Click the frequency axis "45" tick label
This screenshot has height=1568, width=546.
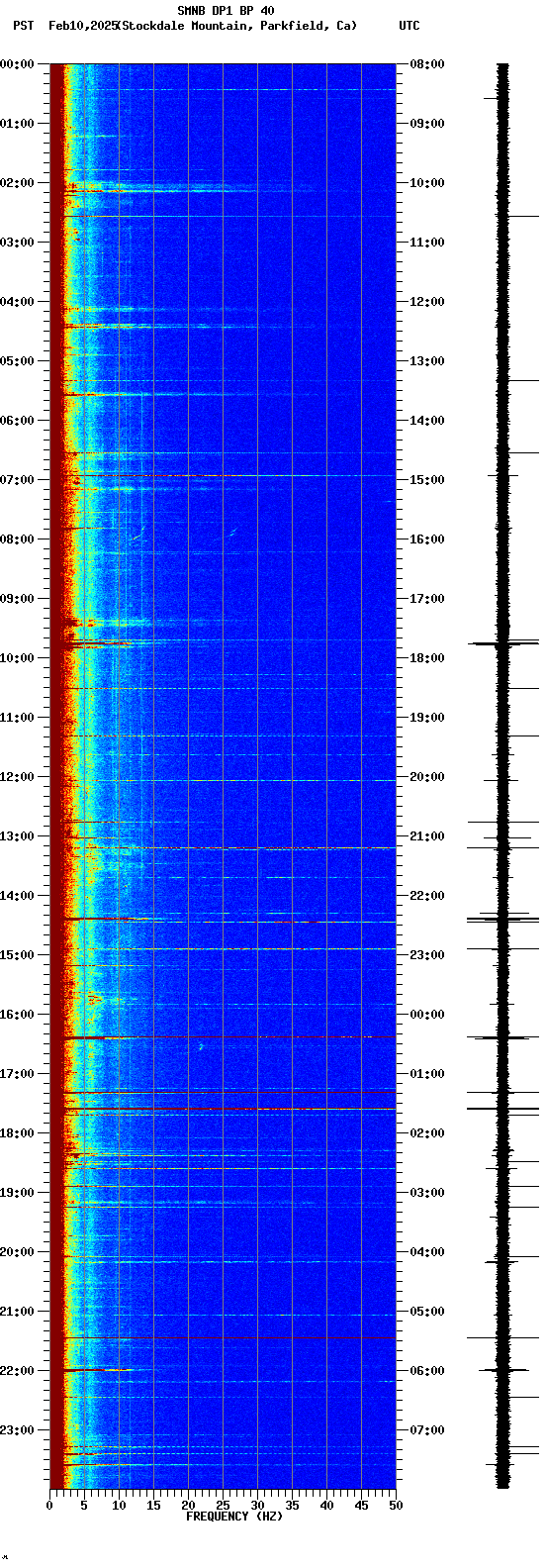[361, 1506]
